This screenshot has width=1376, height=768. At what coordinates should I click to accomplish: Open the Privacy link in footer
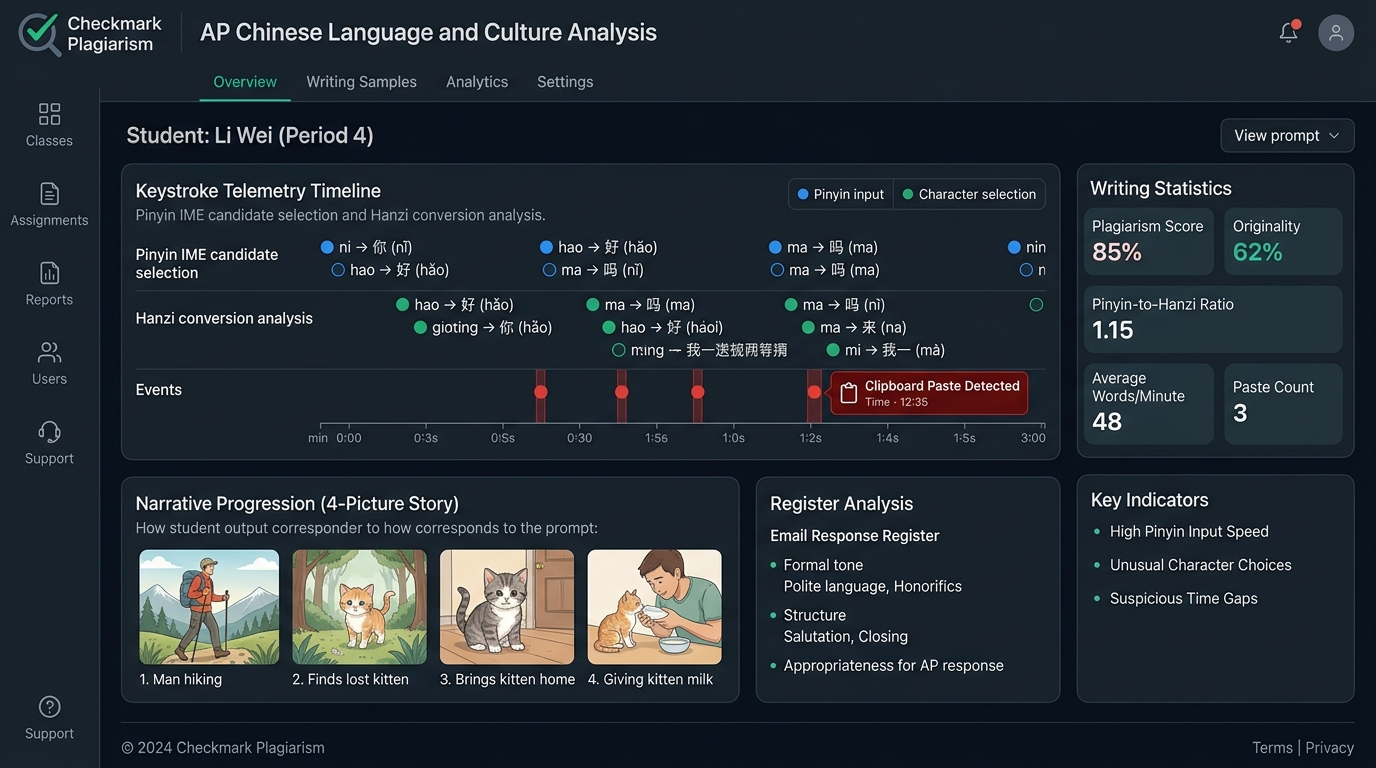pyautogui.click(x=1329, y=748)
